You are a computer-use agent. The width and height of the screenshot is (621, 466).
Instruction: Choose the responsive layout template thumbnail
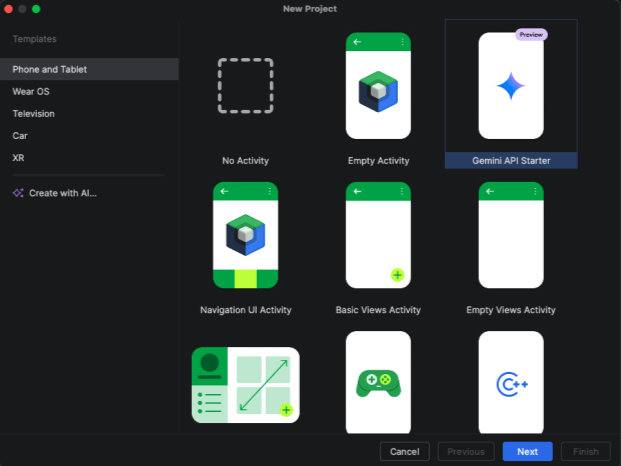tap(245, 385)
